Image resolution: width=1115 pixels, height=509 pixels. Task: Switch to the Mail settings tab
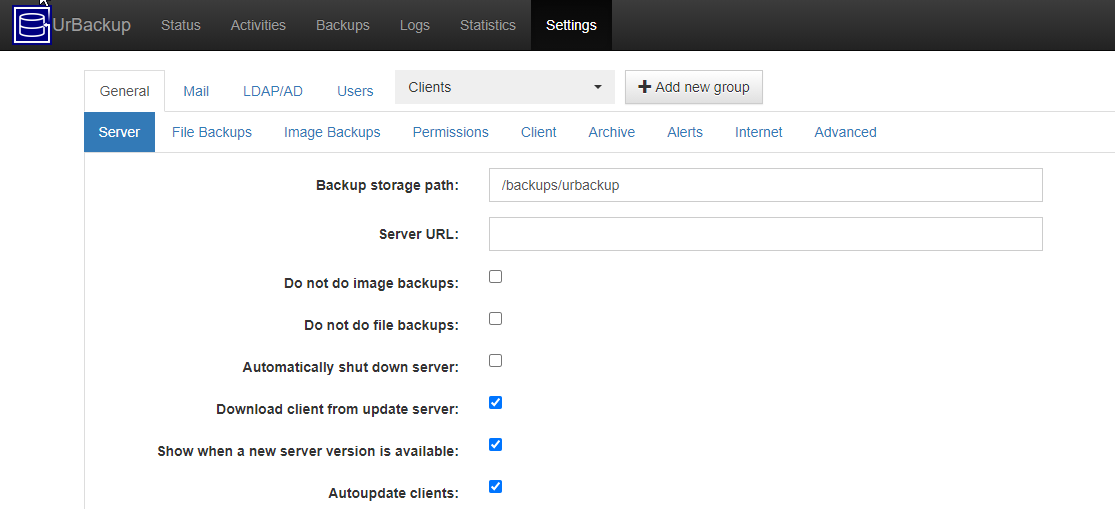[x=196, y=91]
